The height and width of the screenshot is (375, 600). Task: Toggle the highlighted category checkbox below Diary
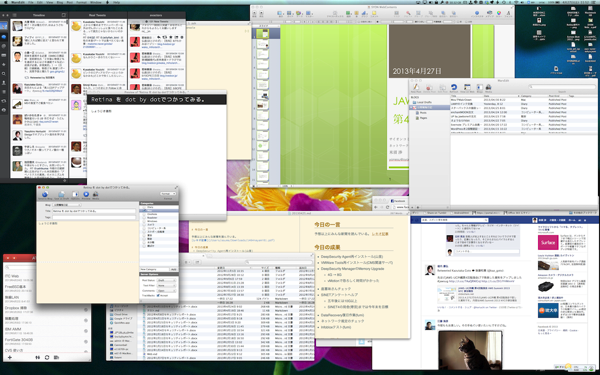pyautogui.click(x=143, y=210)
